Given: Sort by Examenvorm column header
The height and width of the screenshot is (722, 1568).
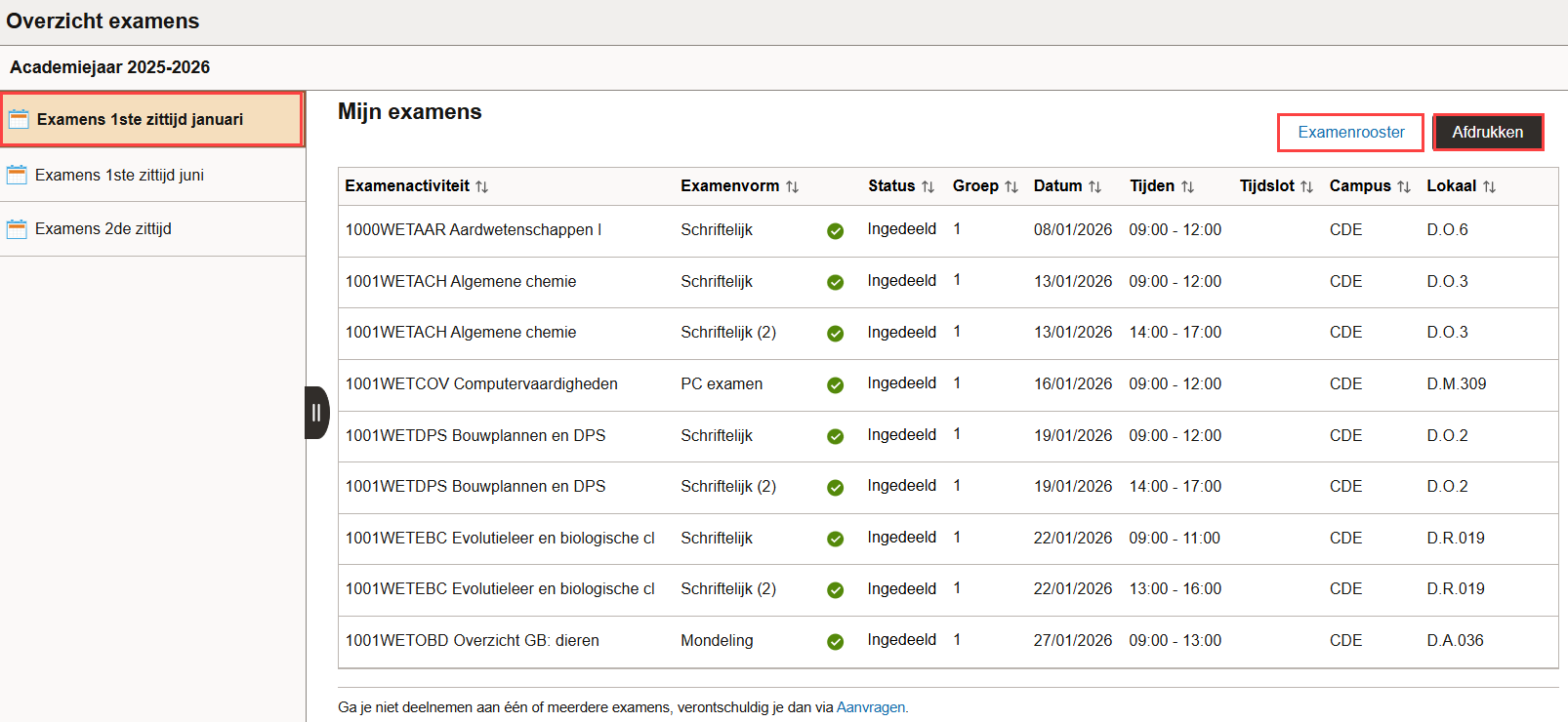Looking at the screenshot, I should (x=729, y=186).
